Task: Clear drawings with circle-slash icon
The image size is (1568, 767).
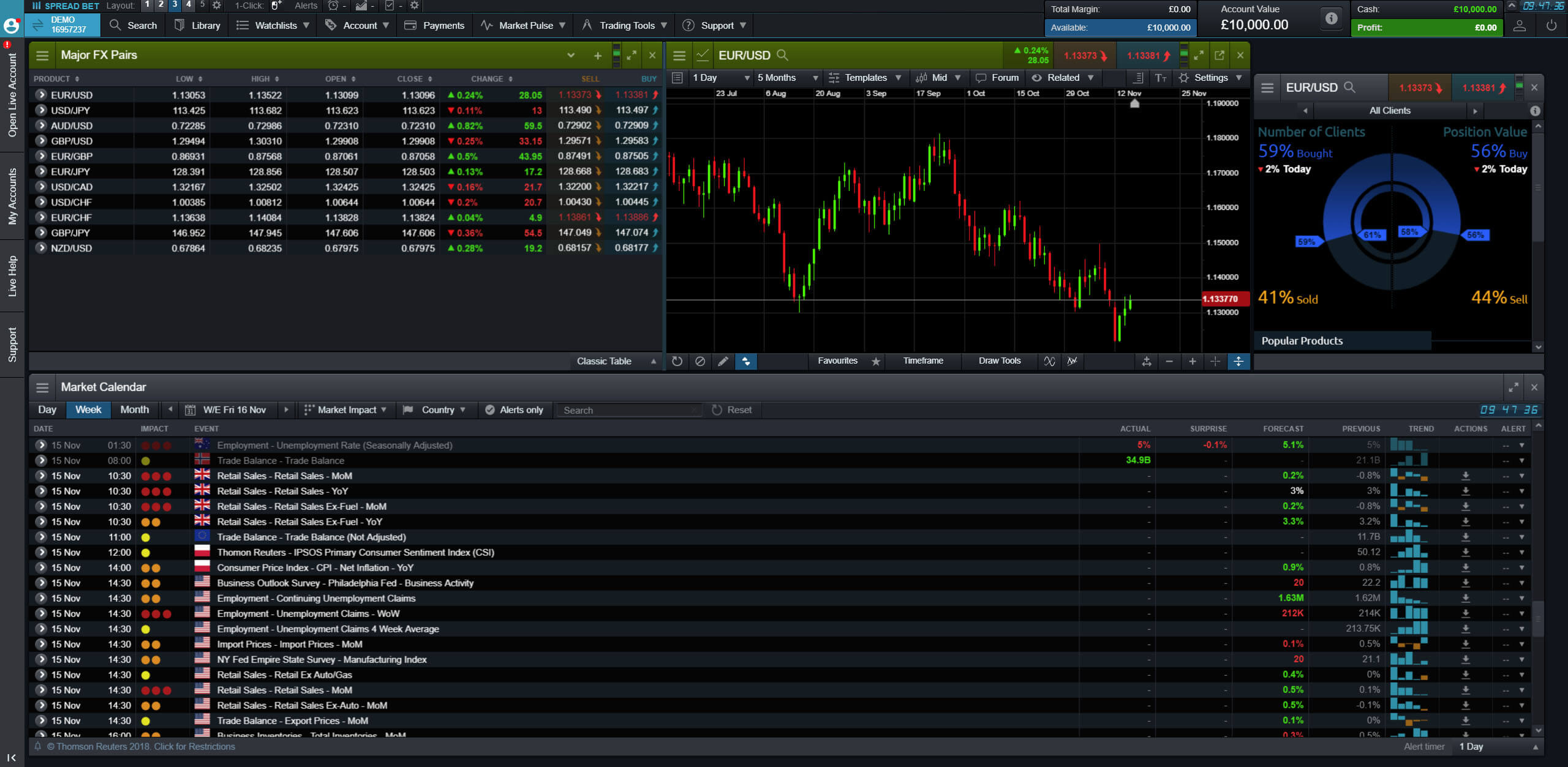Action: (x=700, y=361)
